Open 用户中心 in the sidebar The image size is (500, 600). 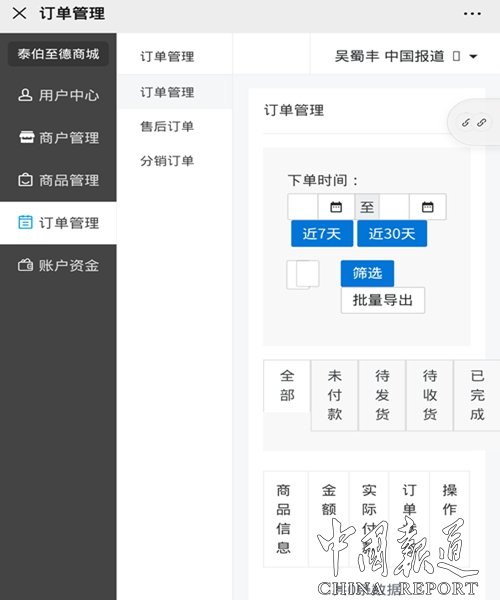(x=58, y=95)
